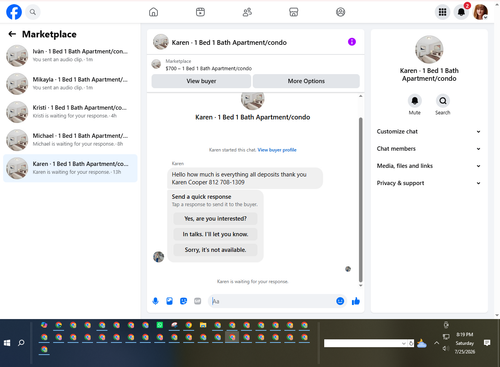Click the $700 listing title under Marketplace

click(209, 68)
